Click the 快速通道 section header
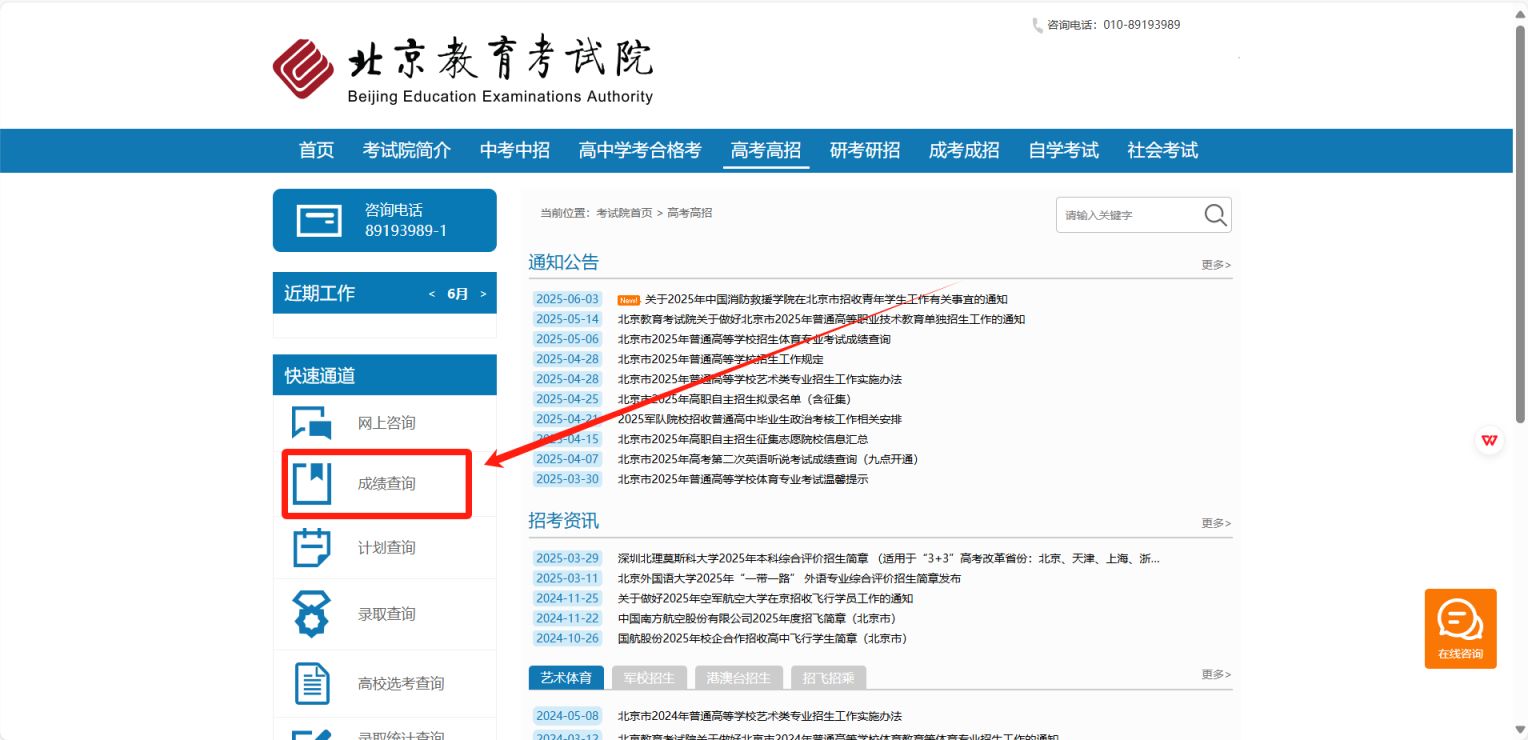The width and height of the screenshot is (1528, 740). (384, 375)
